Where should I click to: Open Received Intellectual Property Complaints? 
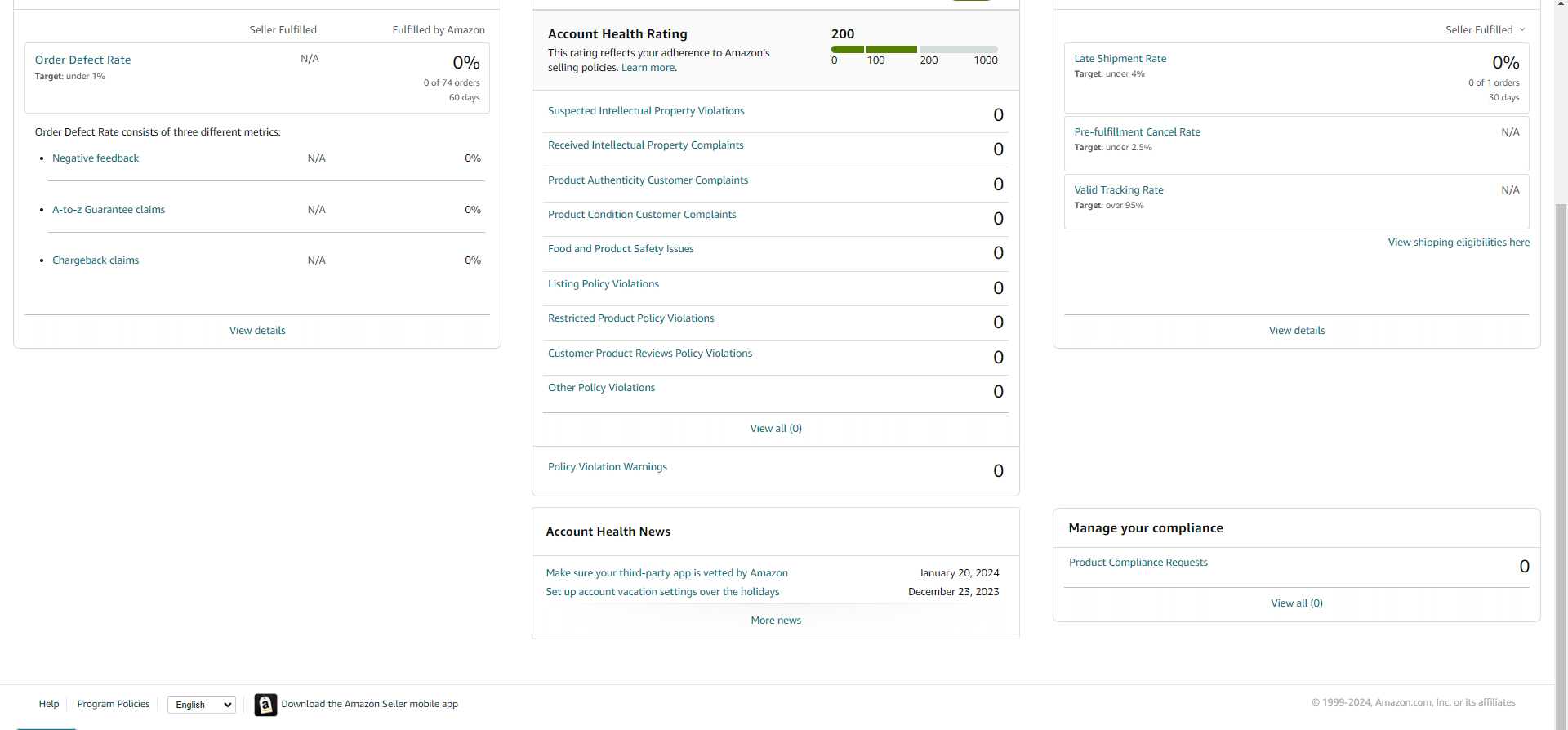pos(646,145)
